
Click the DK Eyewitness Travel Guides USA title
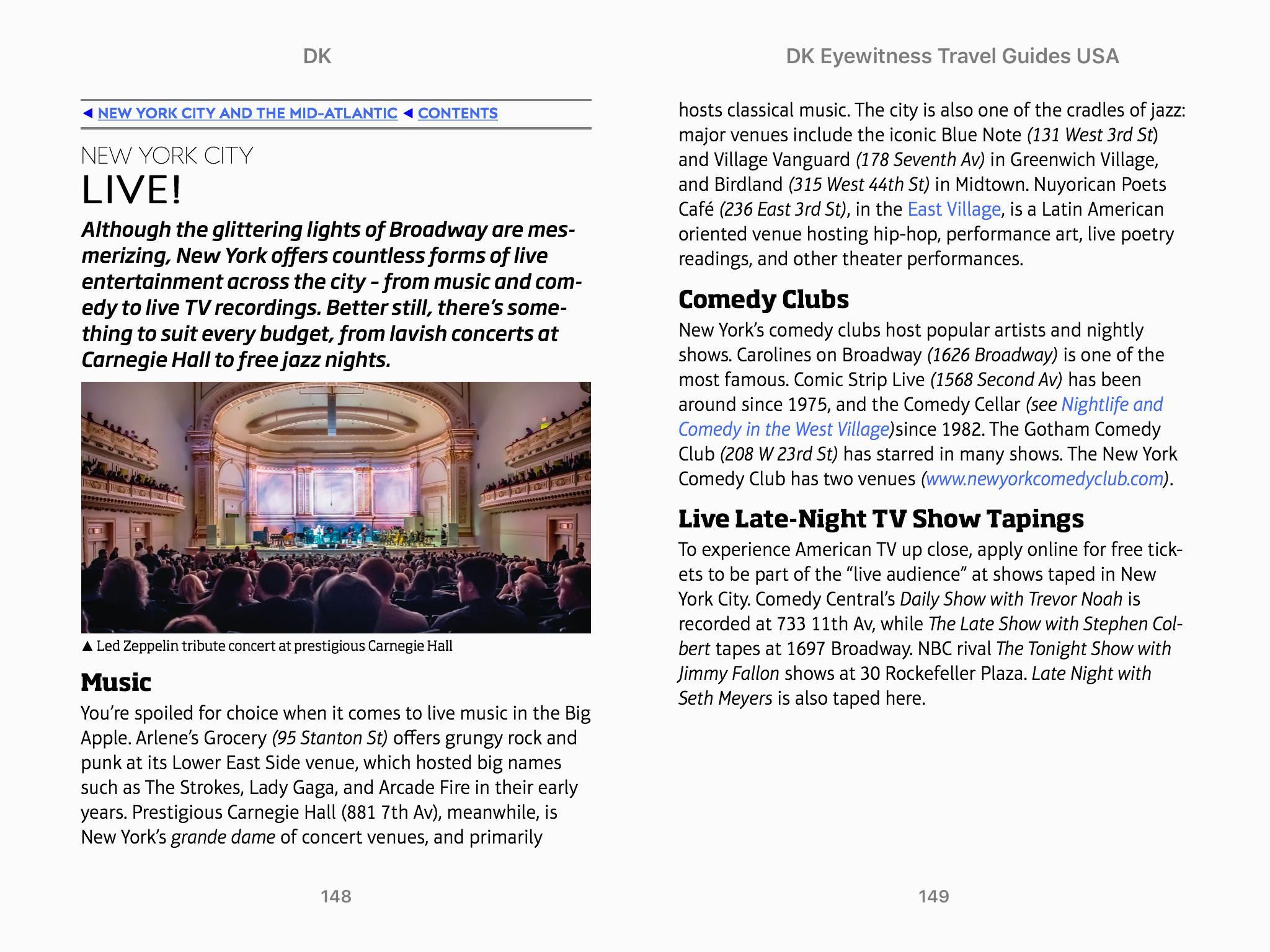[x=952, y=56]
